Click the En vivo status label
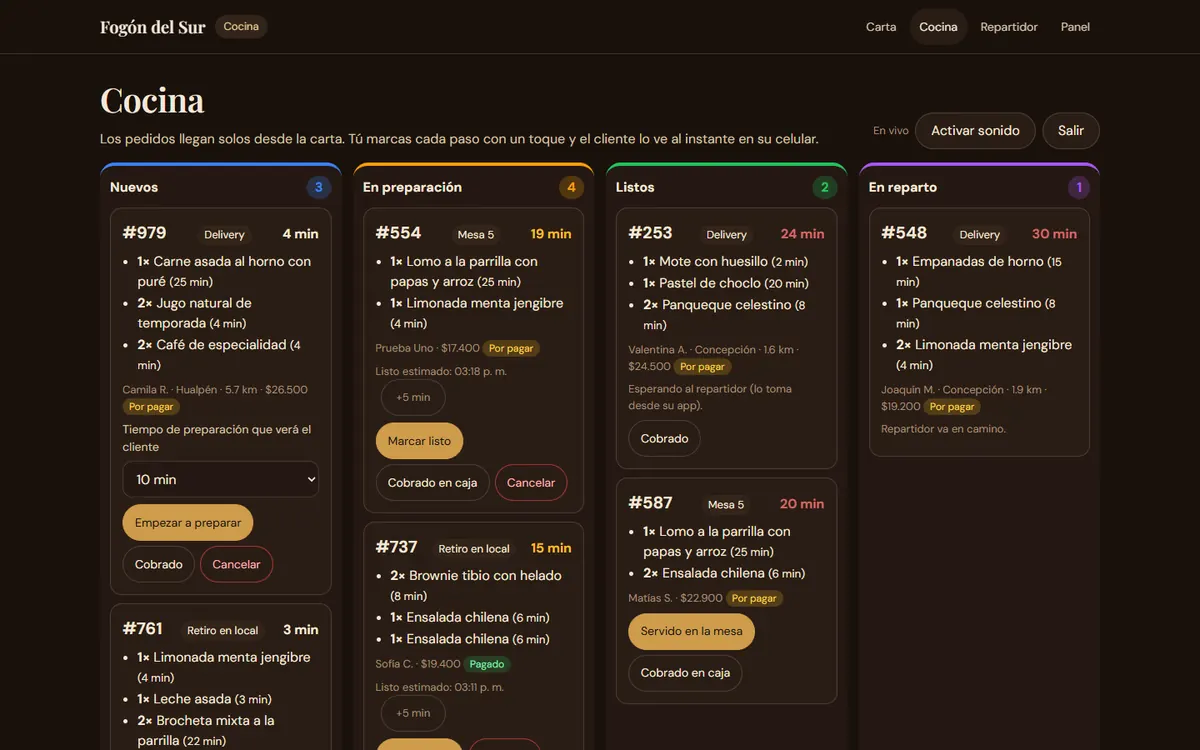Viewport: 1200px width, 750px height. pos(891,131)
